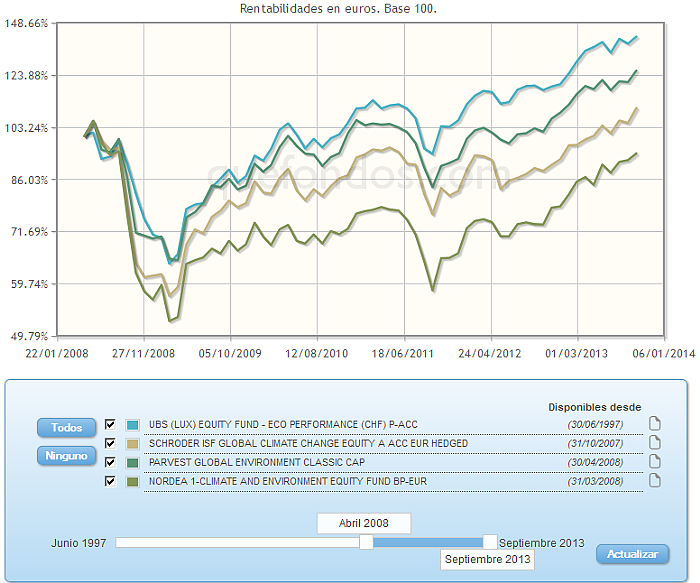Click the 01/03/2013 x-axis date label

tap(576, 354)
